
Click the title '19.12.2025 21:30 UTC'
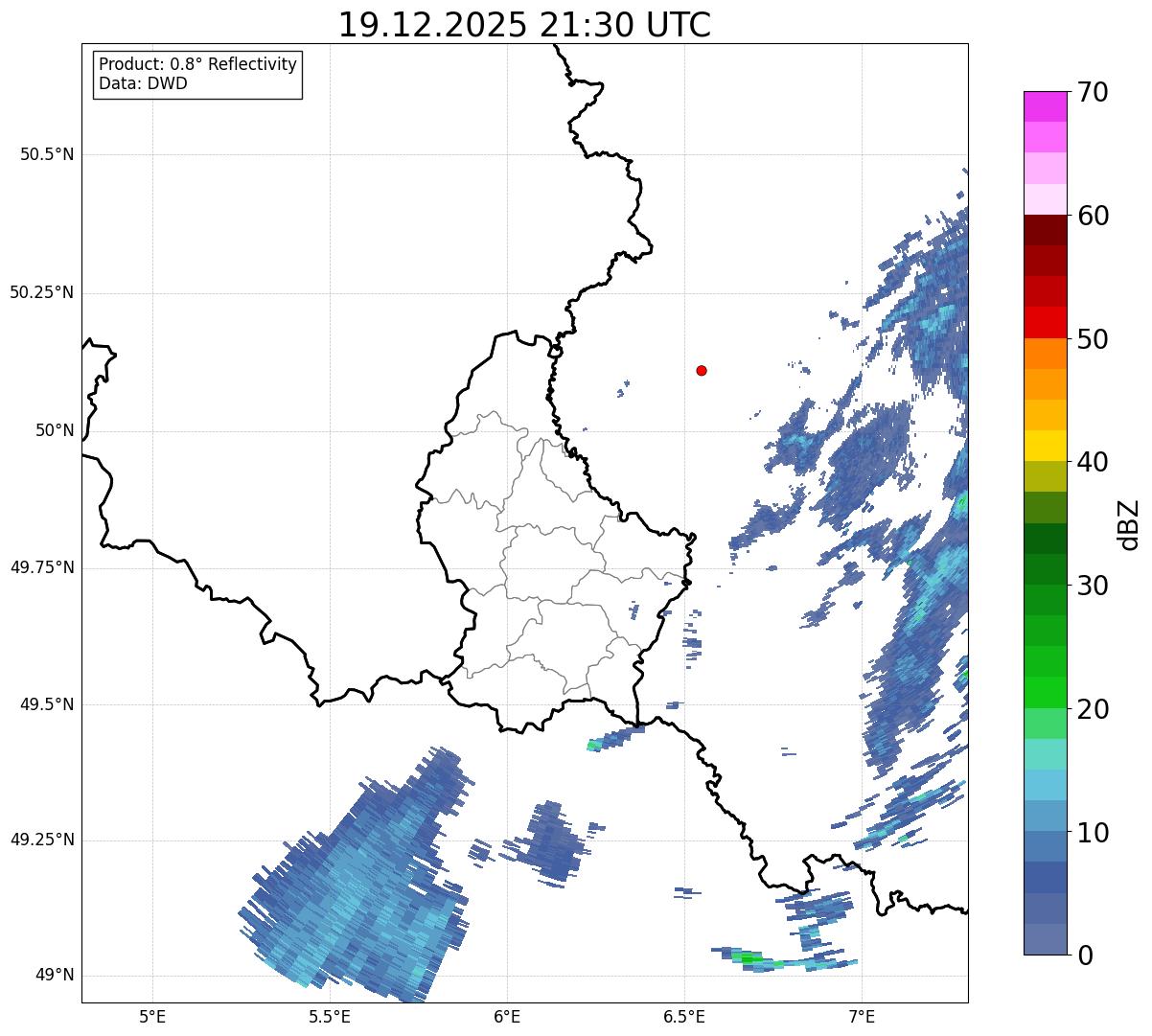[524, 25]
